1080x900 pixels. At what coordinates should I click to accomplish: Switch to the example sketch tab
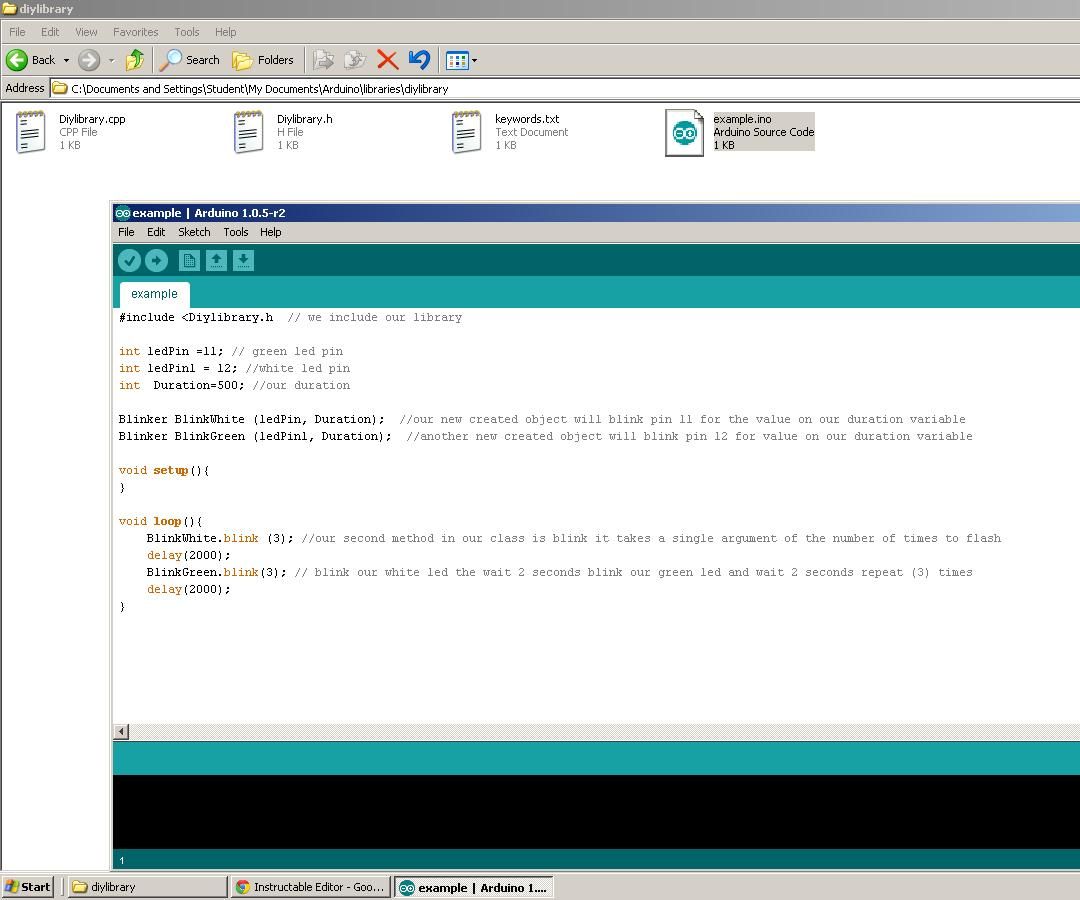154,294
